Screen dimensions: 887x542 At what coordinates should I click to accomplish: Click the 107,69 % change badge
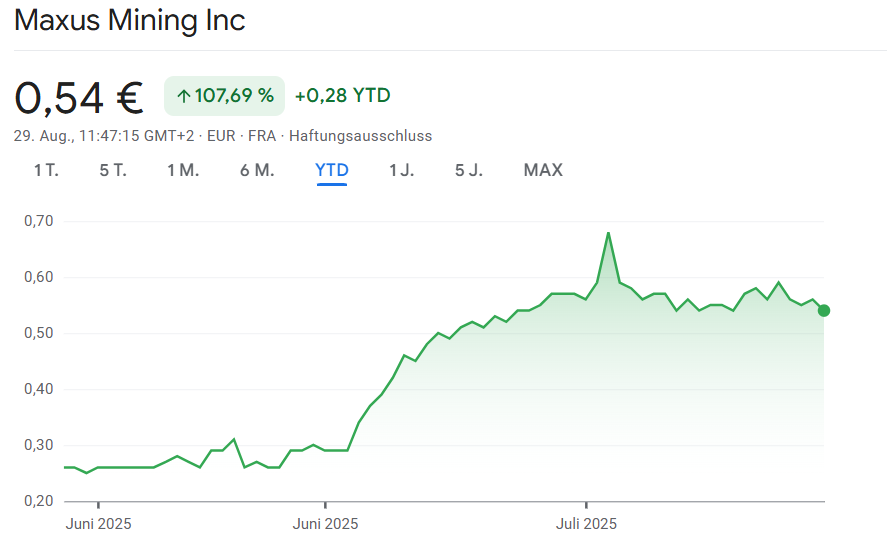coord(225,96)
